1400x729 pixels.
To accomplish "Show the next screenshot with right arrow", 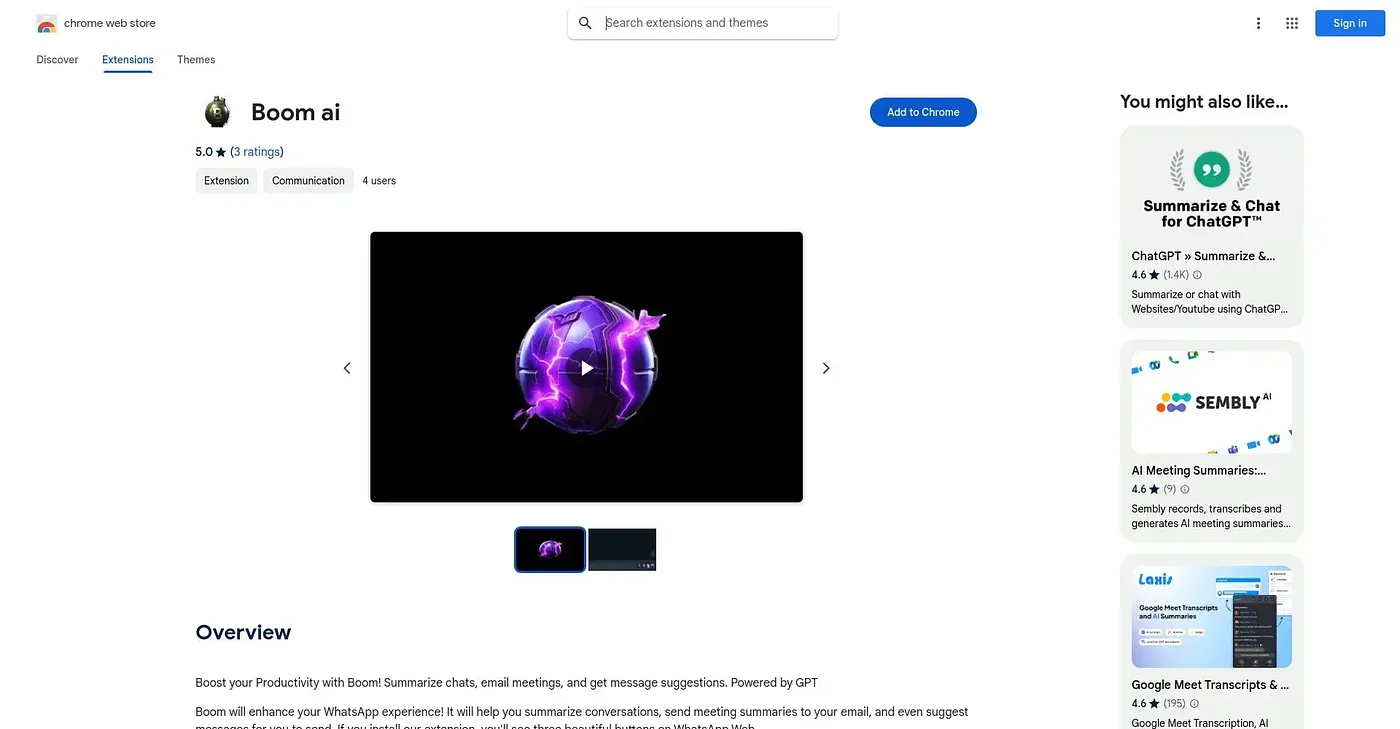I will [826, 368].
